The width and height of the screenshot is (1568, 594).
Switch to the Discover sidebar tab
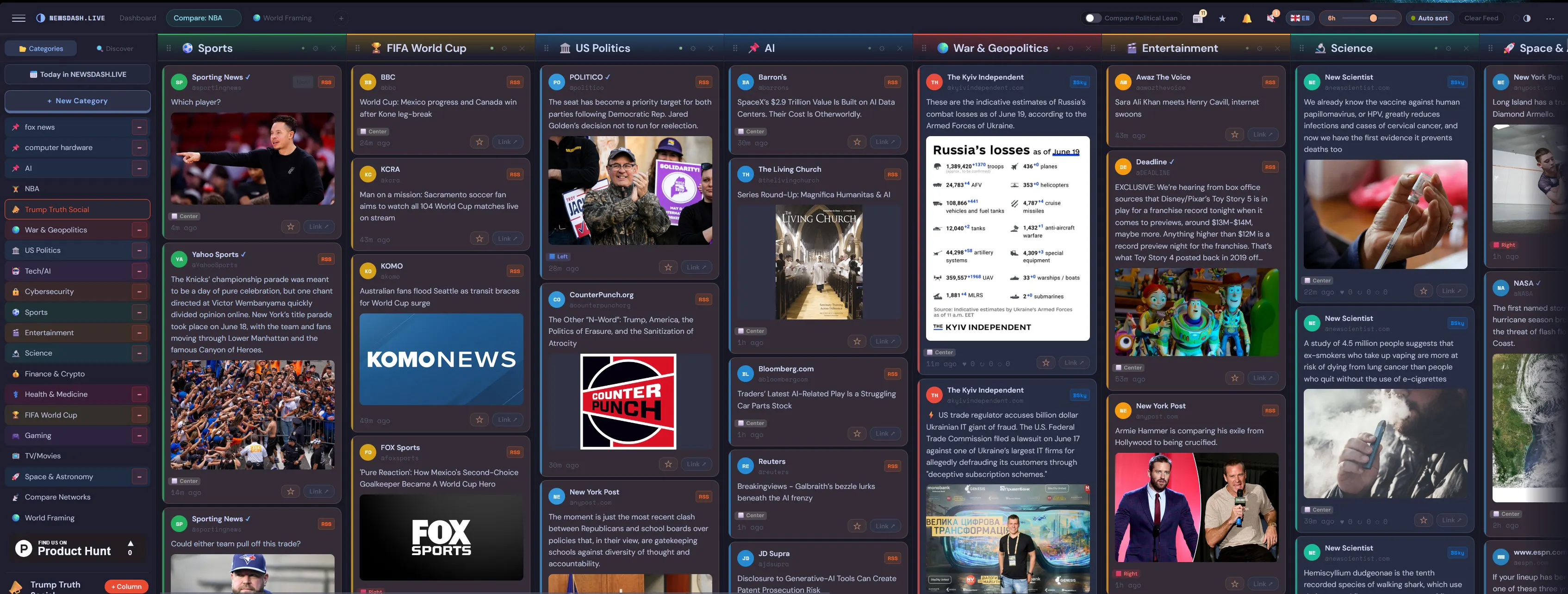tap(114, 49)
